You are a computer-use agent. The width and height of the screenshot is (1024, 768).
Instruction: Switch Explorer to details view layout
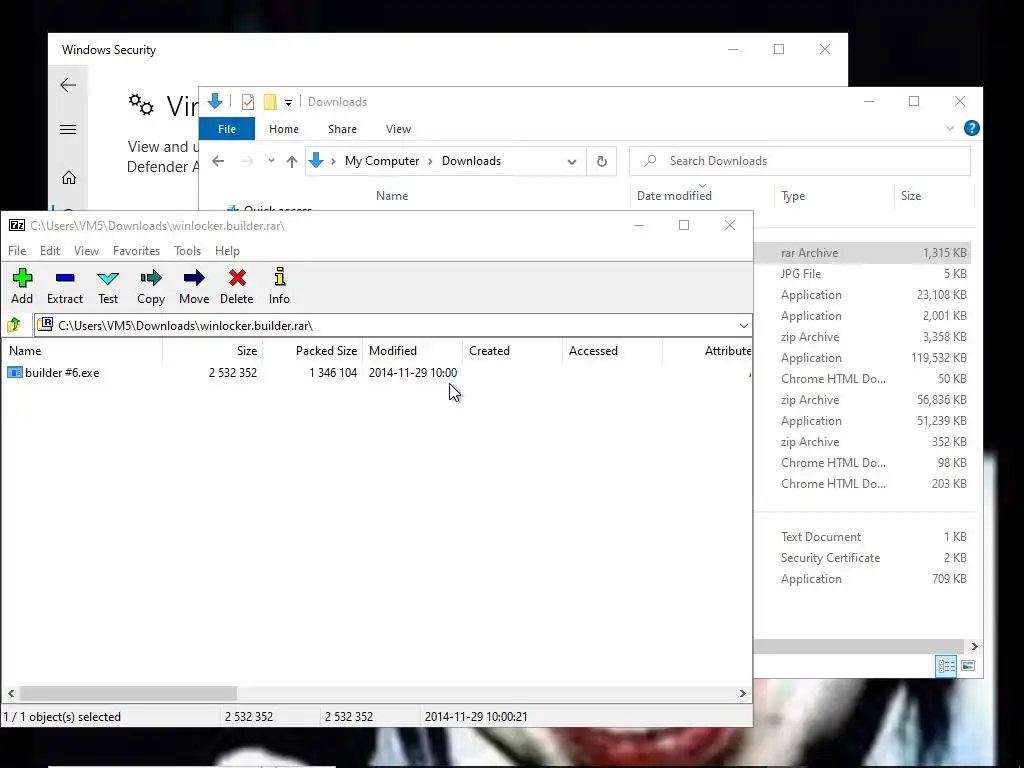pos(946,666)
